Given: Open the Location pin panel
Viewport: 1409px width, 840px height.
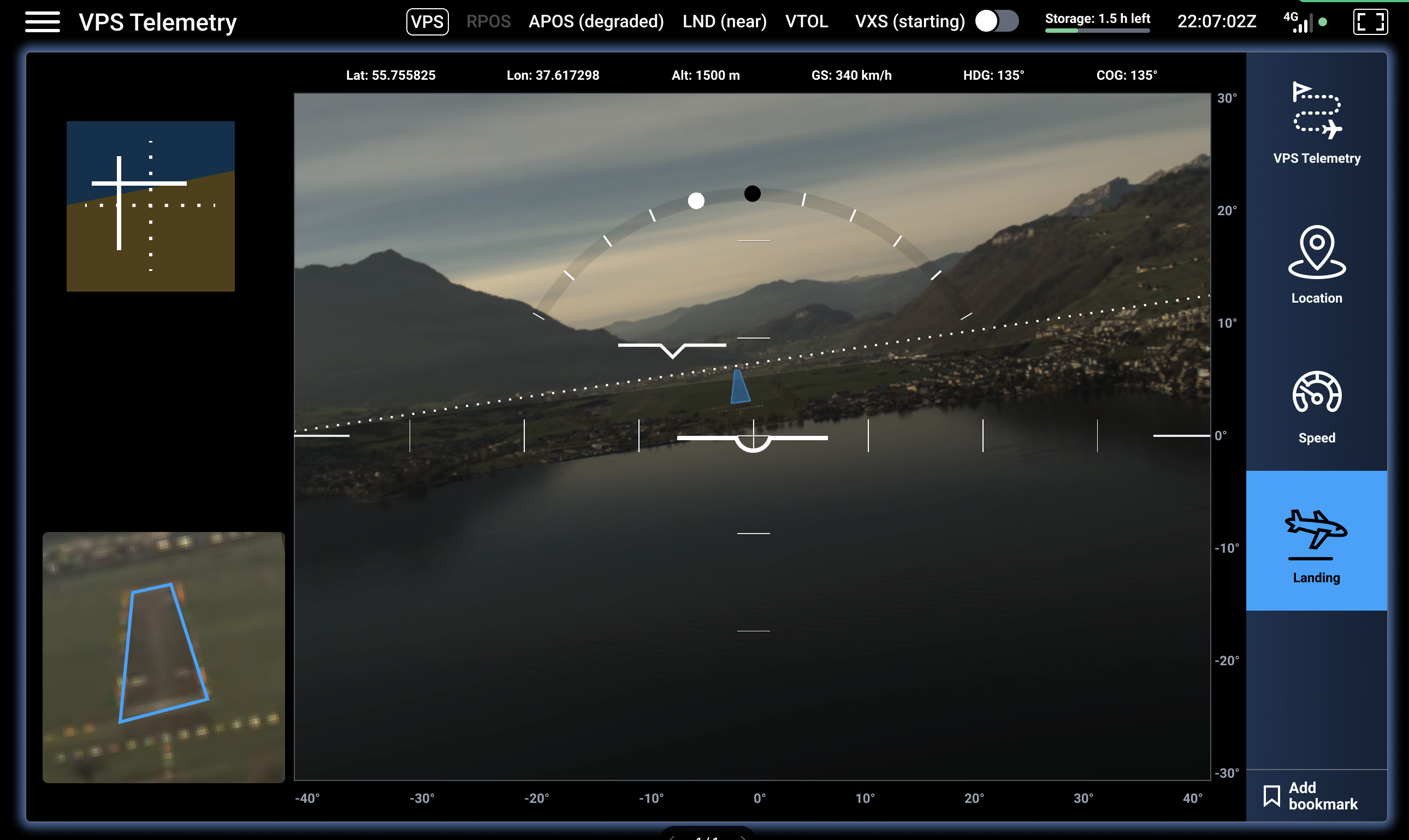Looking at the screenshot, I should pyautogui.click(x=1316, y=252).
